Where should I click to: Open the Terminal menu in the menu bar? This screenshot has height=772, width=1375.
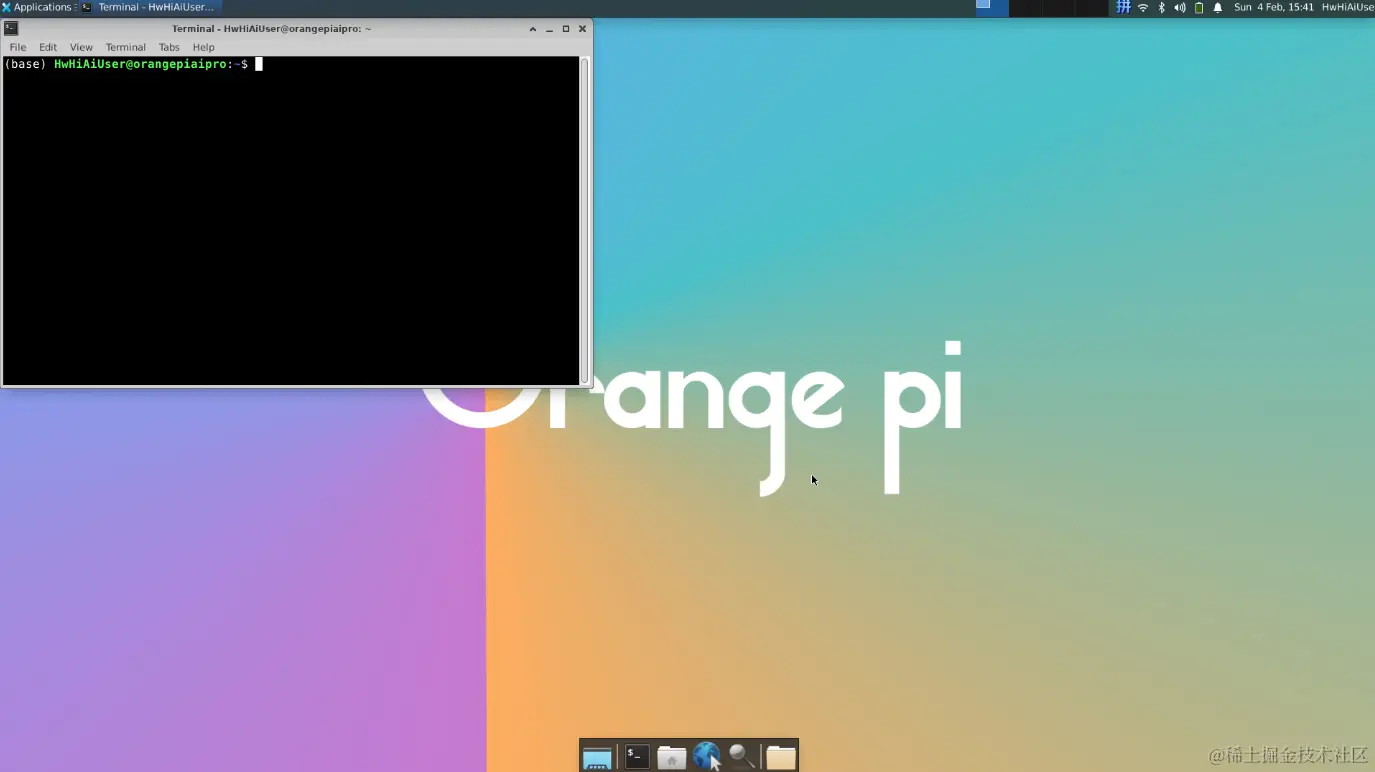(x=126, y=47)
